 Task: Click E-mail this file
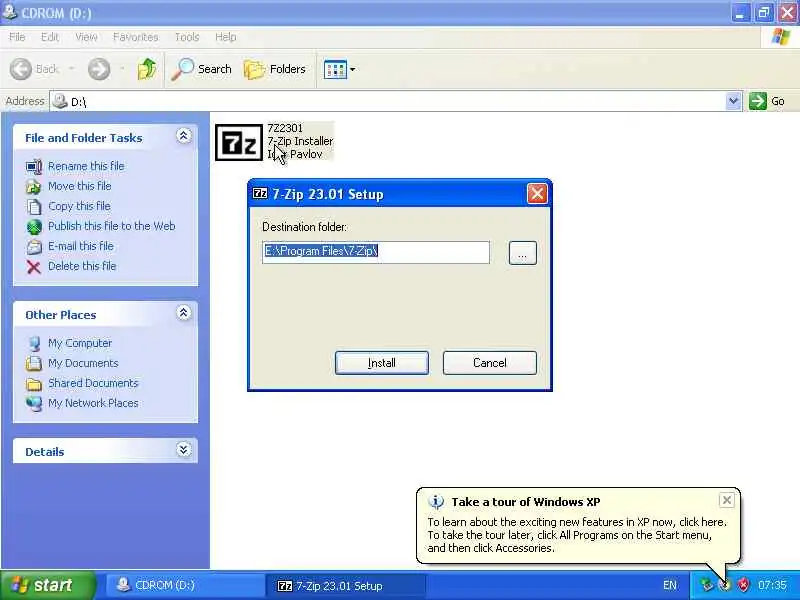coord(81,246)
